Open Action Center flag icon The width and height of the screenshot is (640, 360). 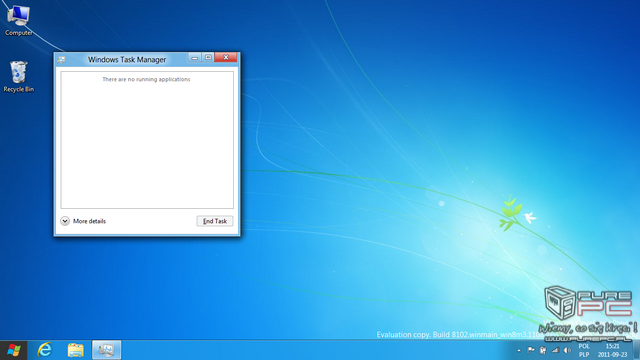coord(531,350)
